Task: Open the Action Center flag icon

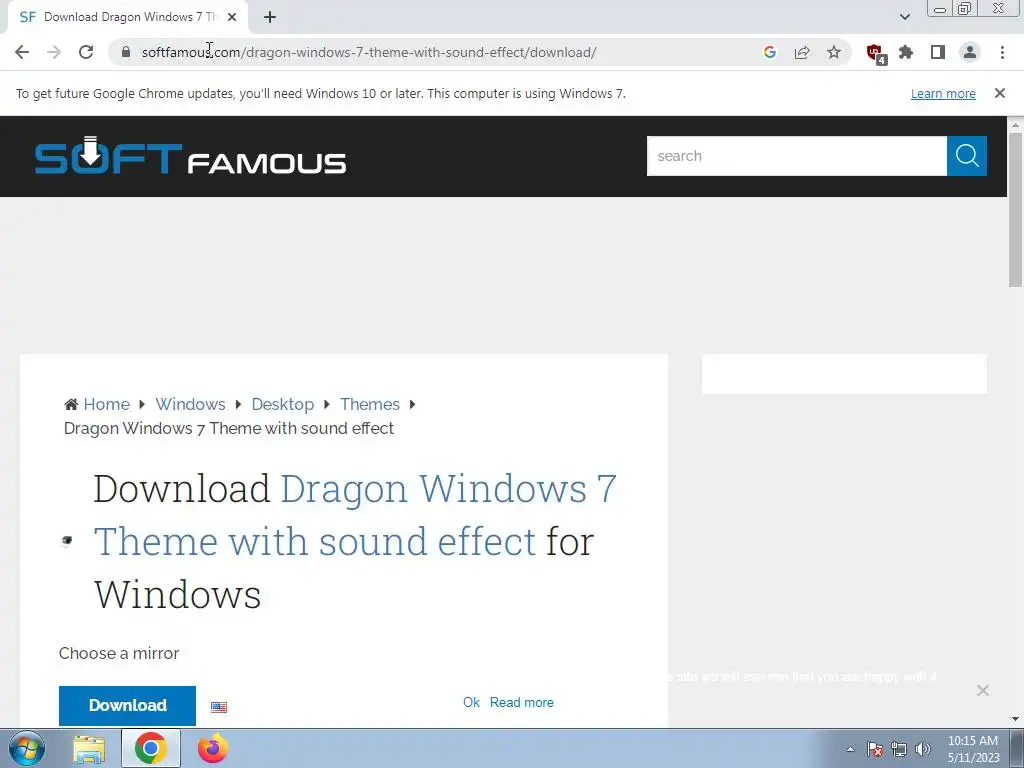Action: (874, 749)
